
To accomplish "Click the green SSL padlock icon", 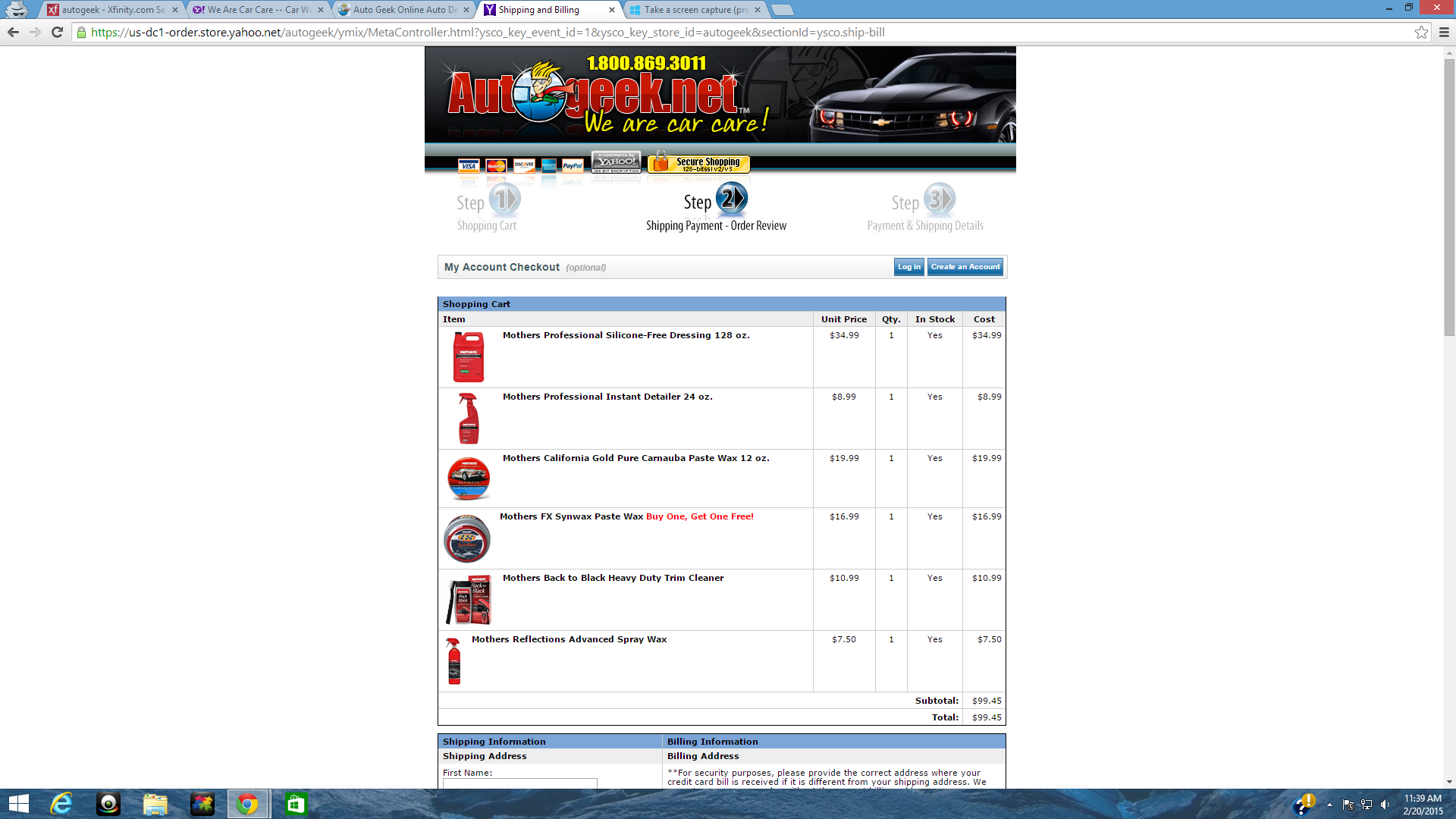I will (82, 32).
